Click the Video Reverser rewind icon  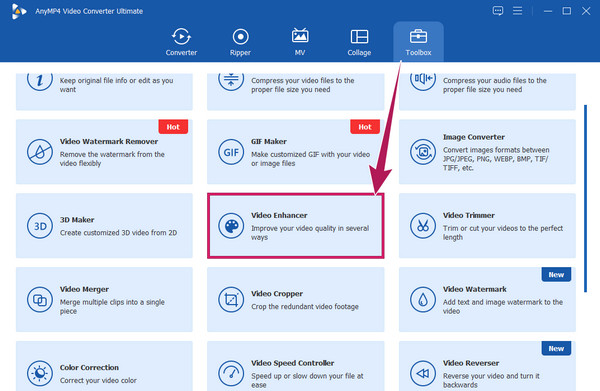[423, 373]
